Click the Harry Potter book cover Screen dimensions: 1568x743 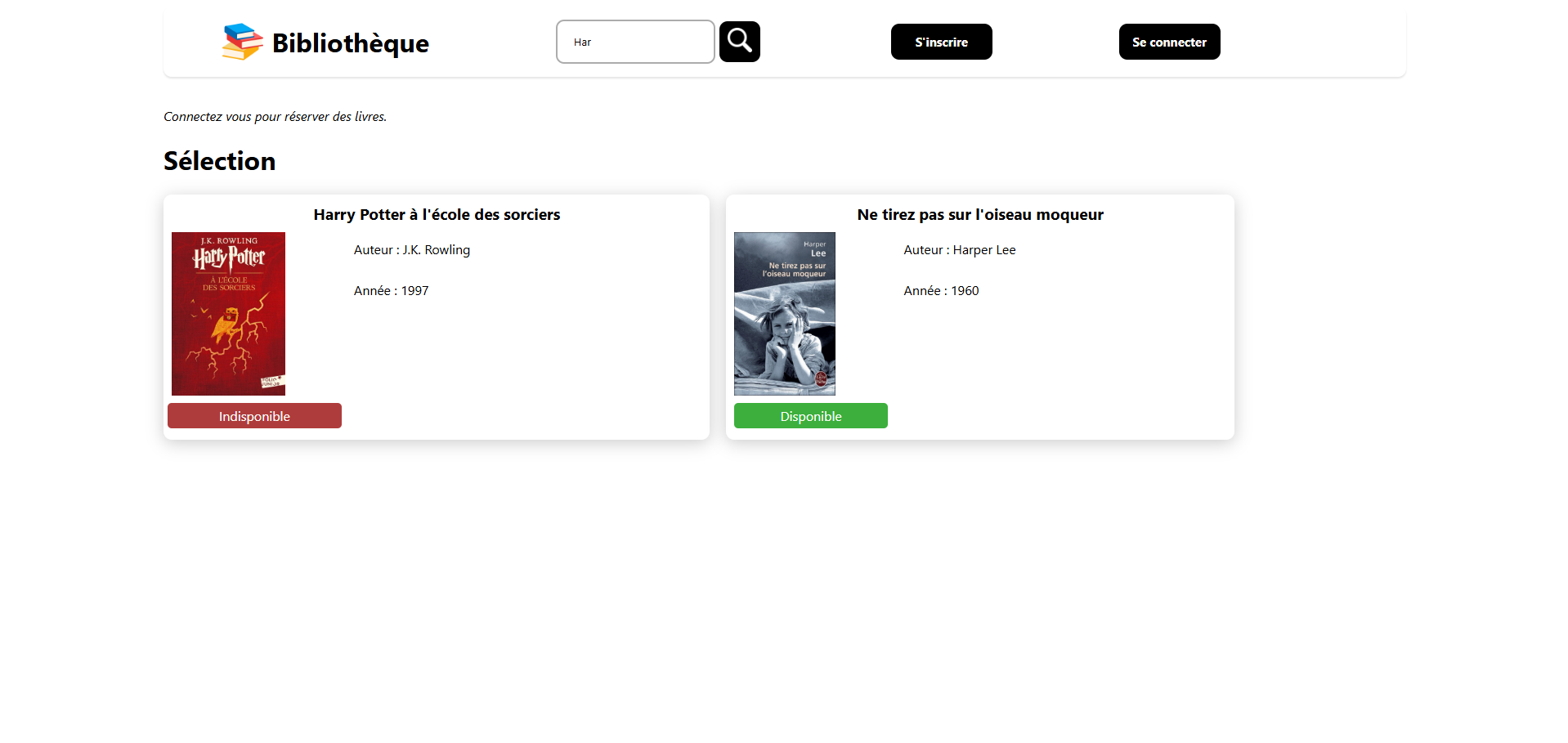point(228,314)
